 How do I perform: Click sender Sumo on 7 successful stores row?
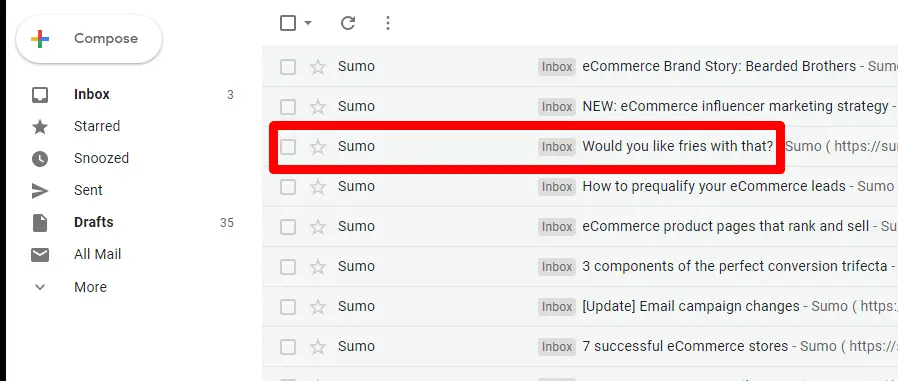click(356, 347)
